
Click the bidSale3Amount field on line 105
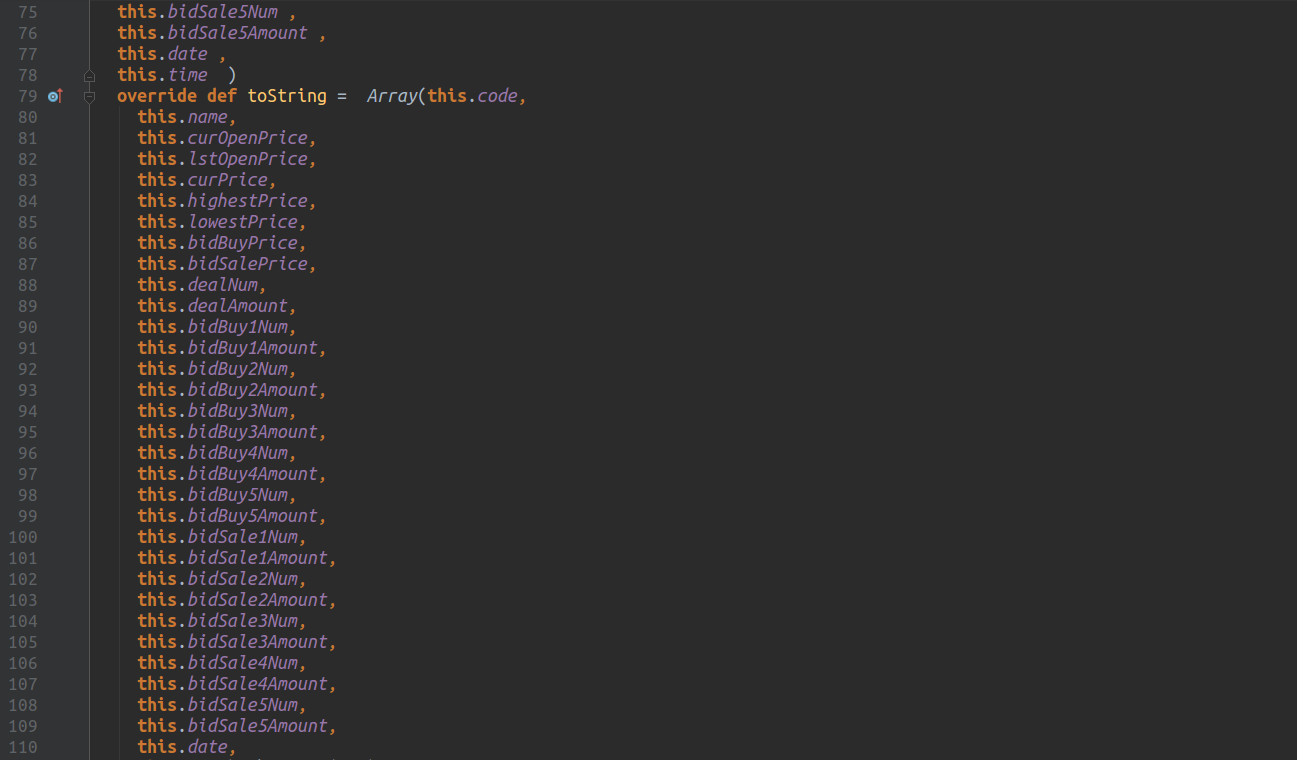[x=257, y=642]
